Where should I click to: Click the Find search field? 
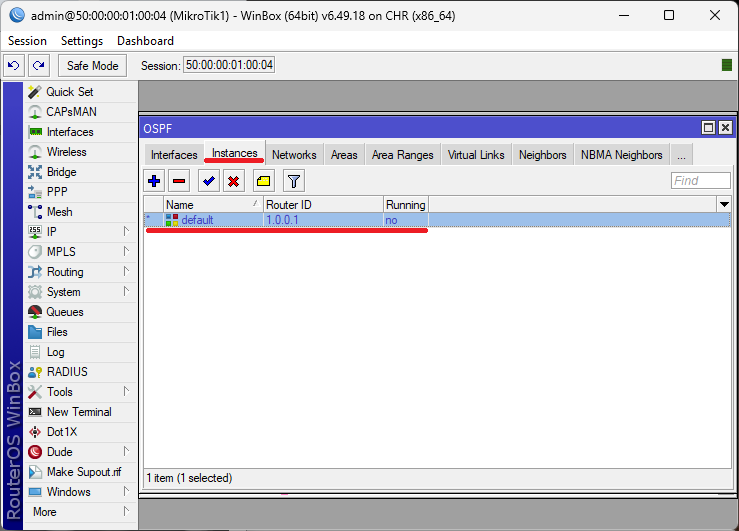pos(700,181)
